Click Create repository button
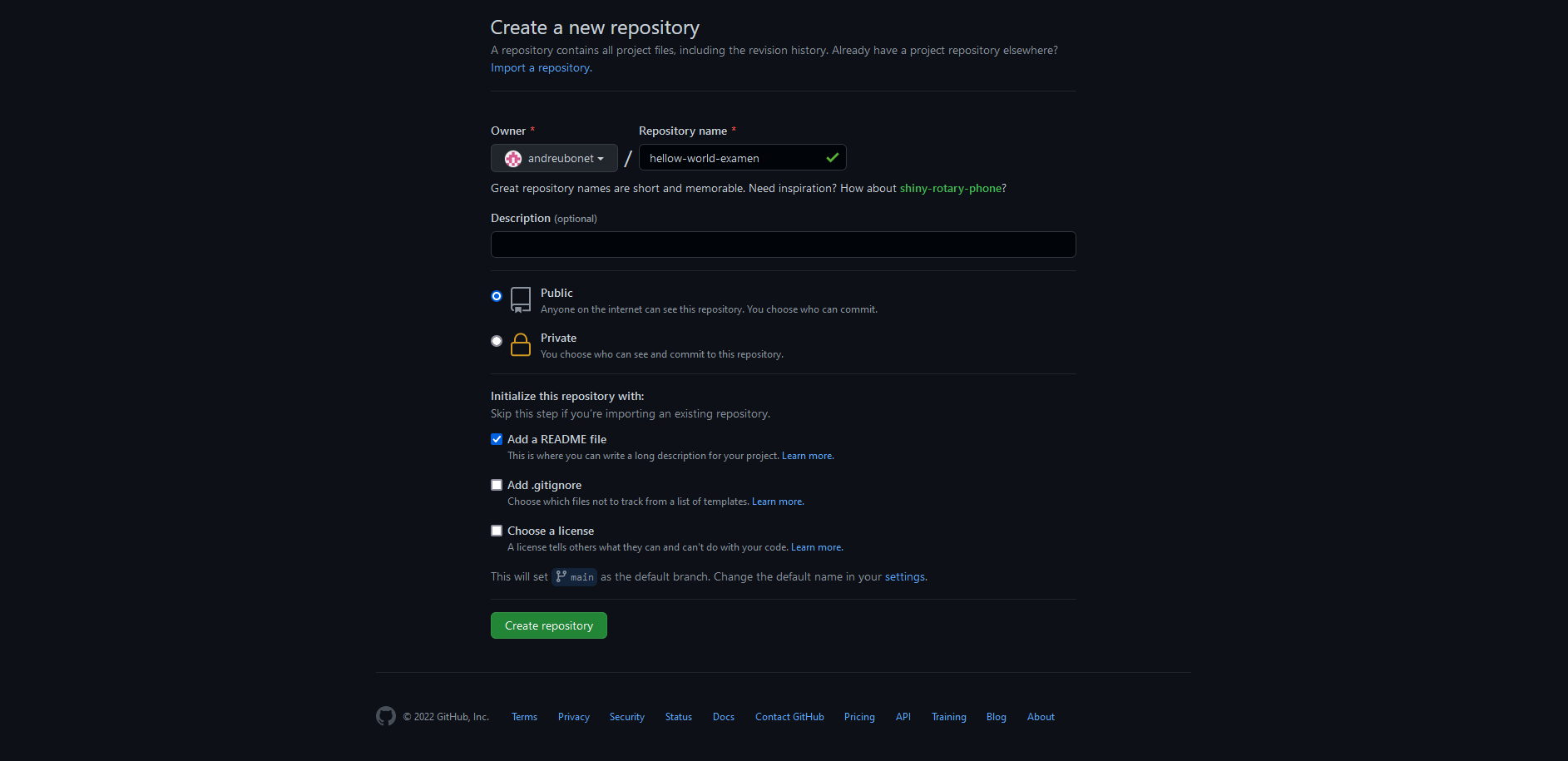The height and width of the screenshot is (761, 1568). [x=548, y=625]
